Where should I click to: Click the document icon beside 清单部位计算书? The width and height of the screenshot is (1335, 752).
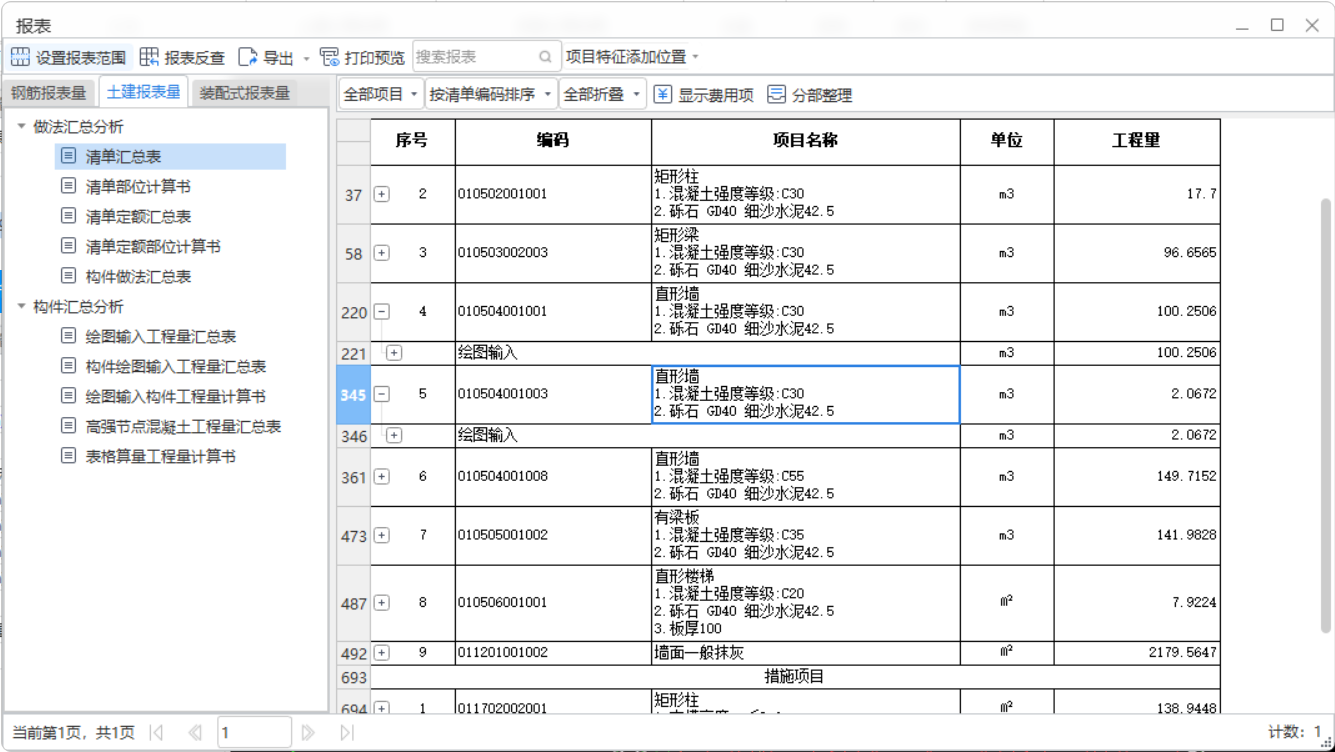[68, 186]
